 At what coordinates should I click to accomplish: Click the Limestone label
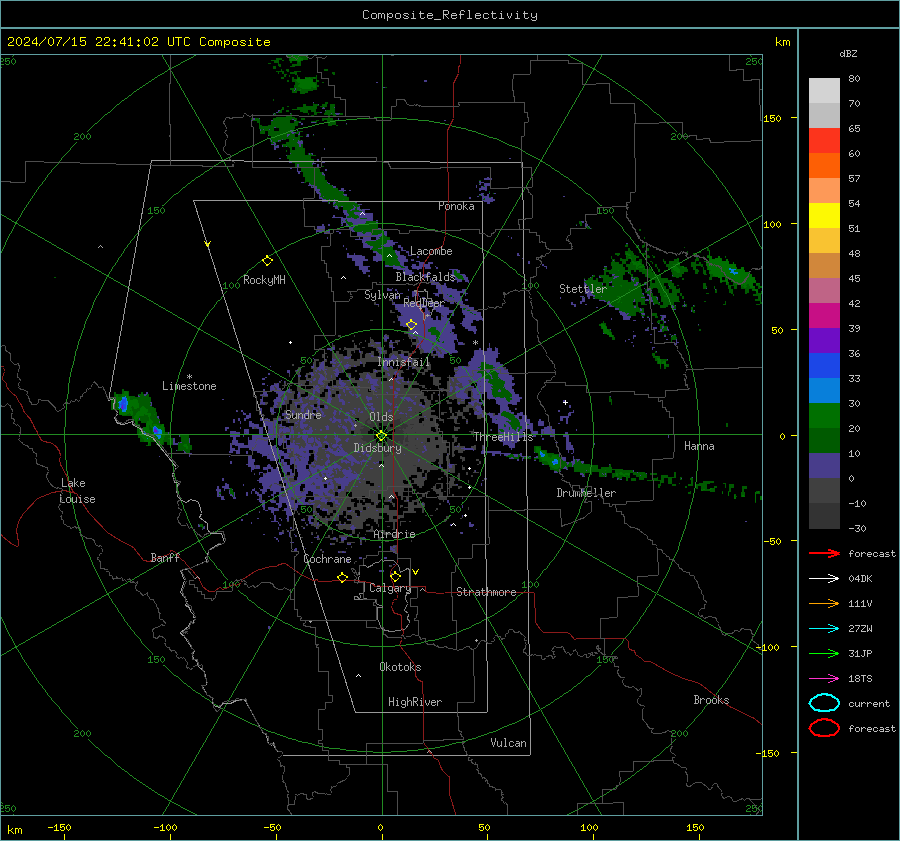(189, 386)
